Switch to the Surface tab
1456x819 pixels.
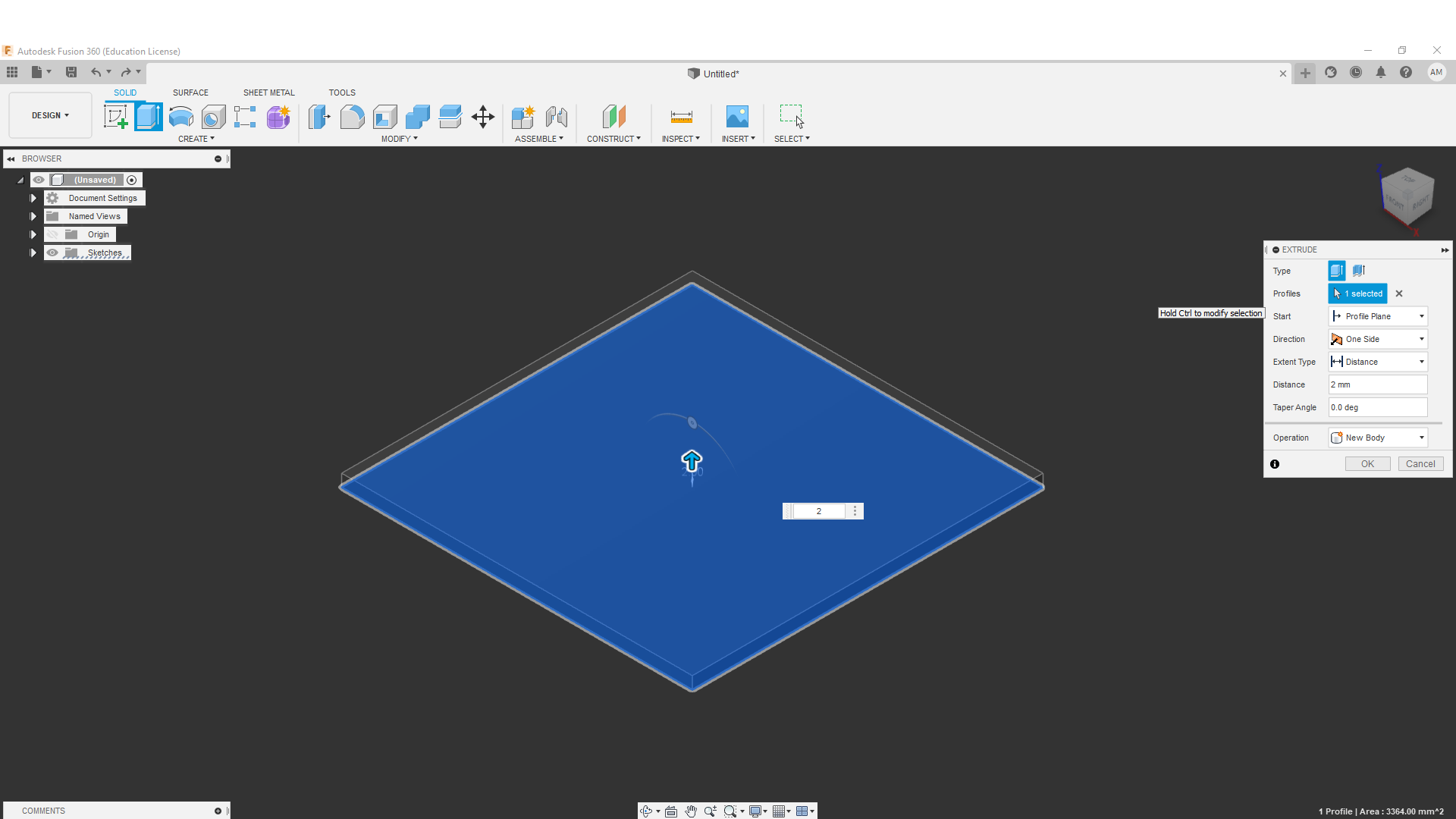point(190,93)
